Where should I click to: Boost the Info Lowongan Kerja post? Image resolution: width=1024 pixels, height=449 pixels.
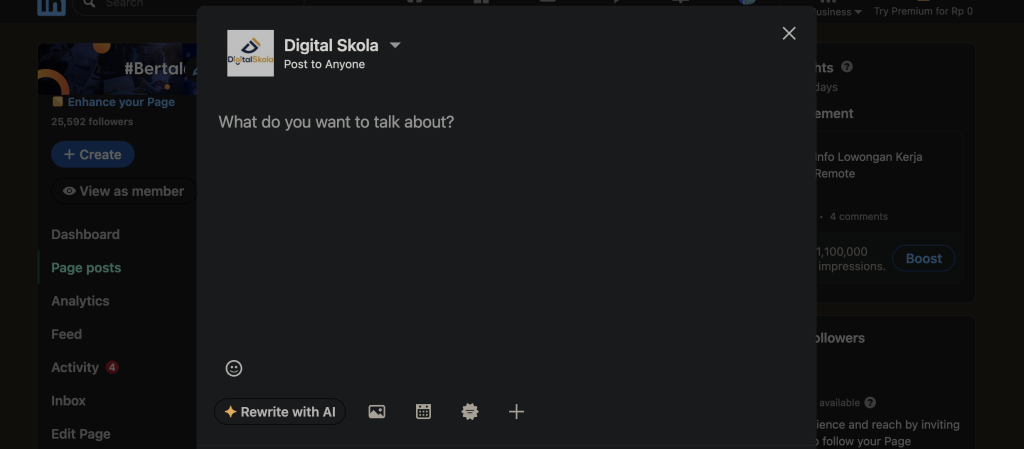(923, 258)
